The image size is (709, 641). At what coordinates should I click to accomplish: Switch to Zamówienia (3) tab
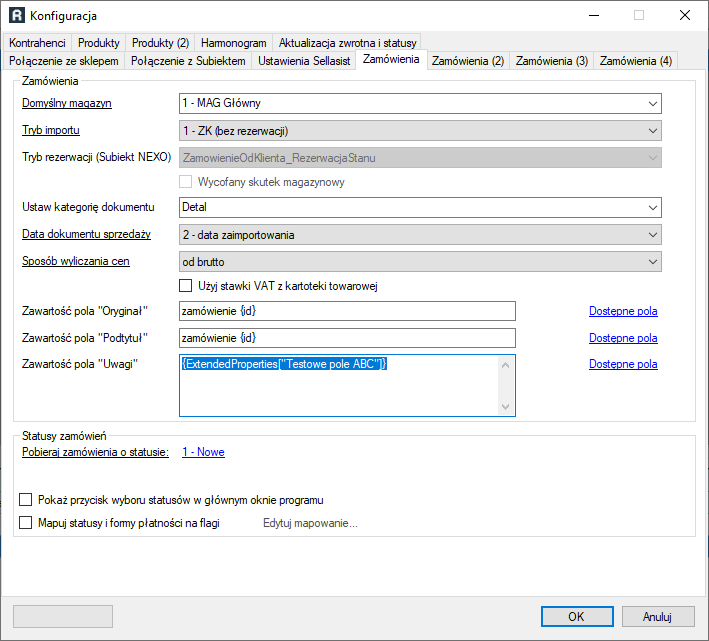point(552,61)
